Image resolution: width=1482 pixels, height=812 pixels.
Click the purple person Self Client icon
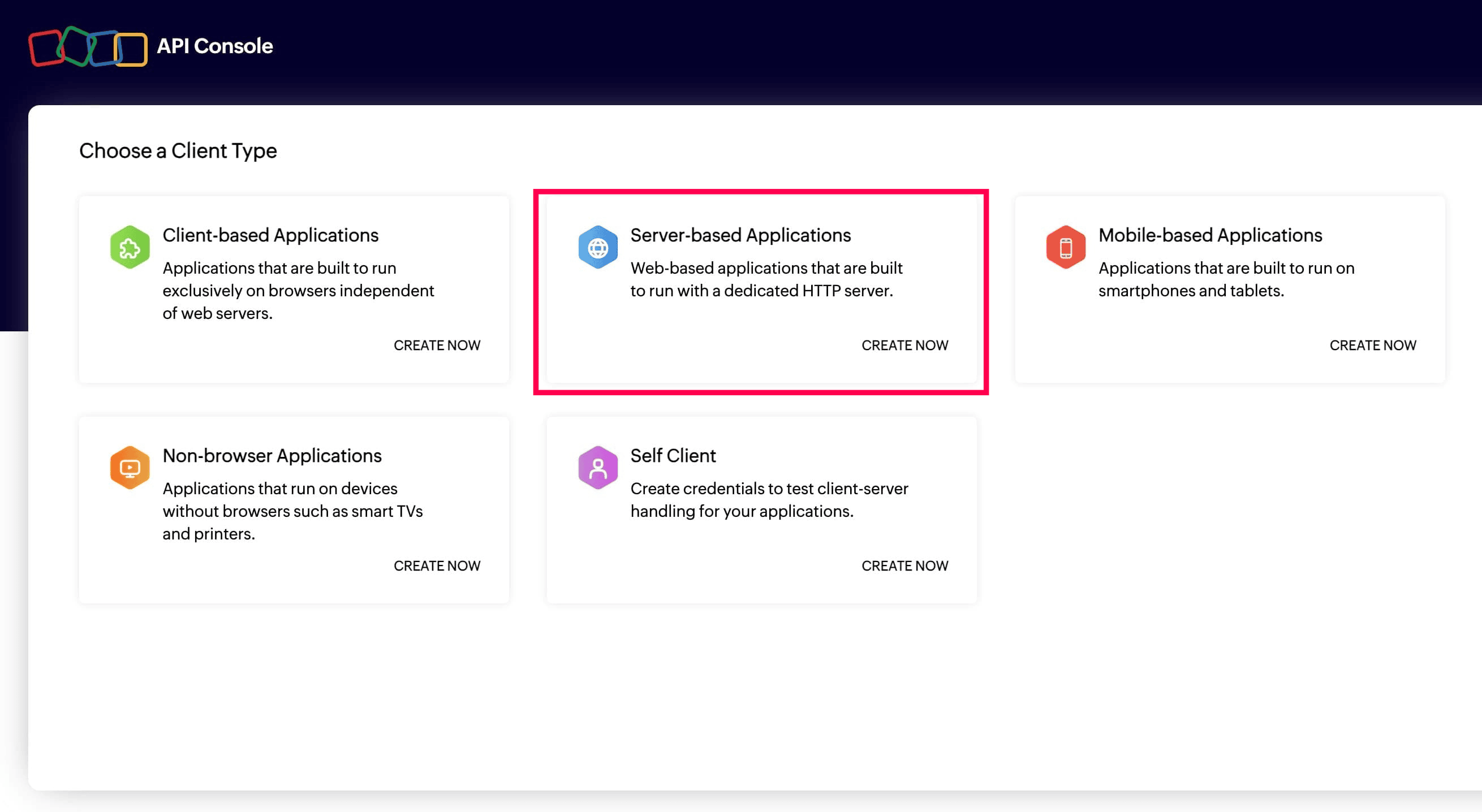(598, 468)
